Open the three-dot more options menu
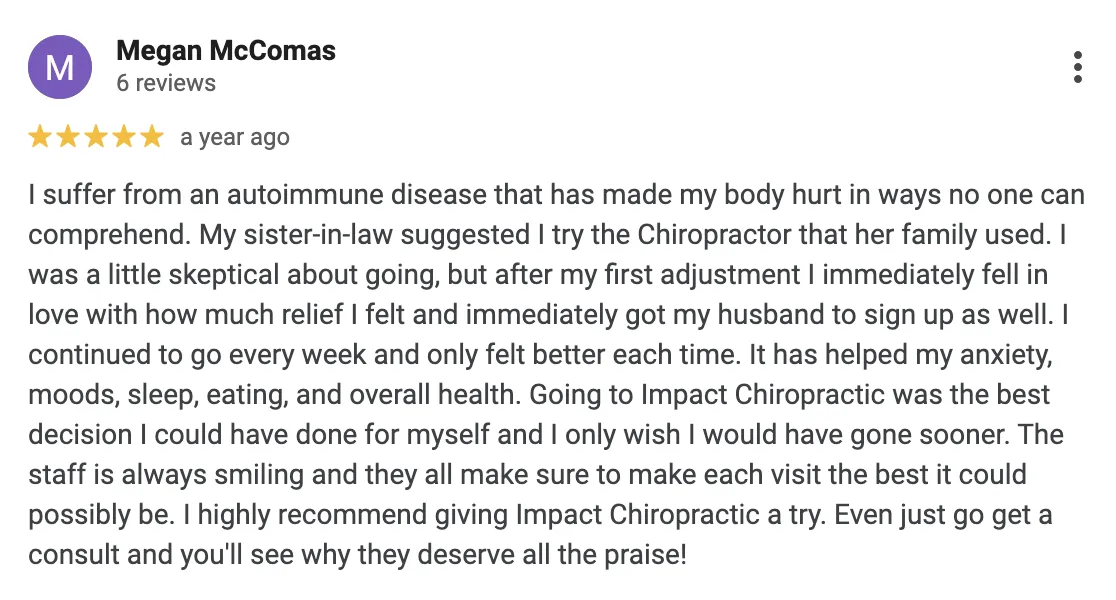This screenshot has width=1116, height=600. 1077,67
